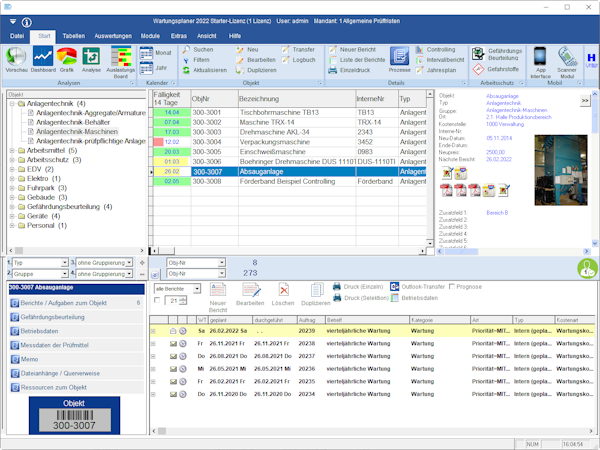Open Gefährdungsbeurteilung side panel button
This screenshot has width=600, height=450.
pos(76,317)
